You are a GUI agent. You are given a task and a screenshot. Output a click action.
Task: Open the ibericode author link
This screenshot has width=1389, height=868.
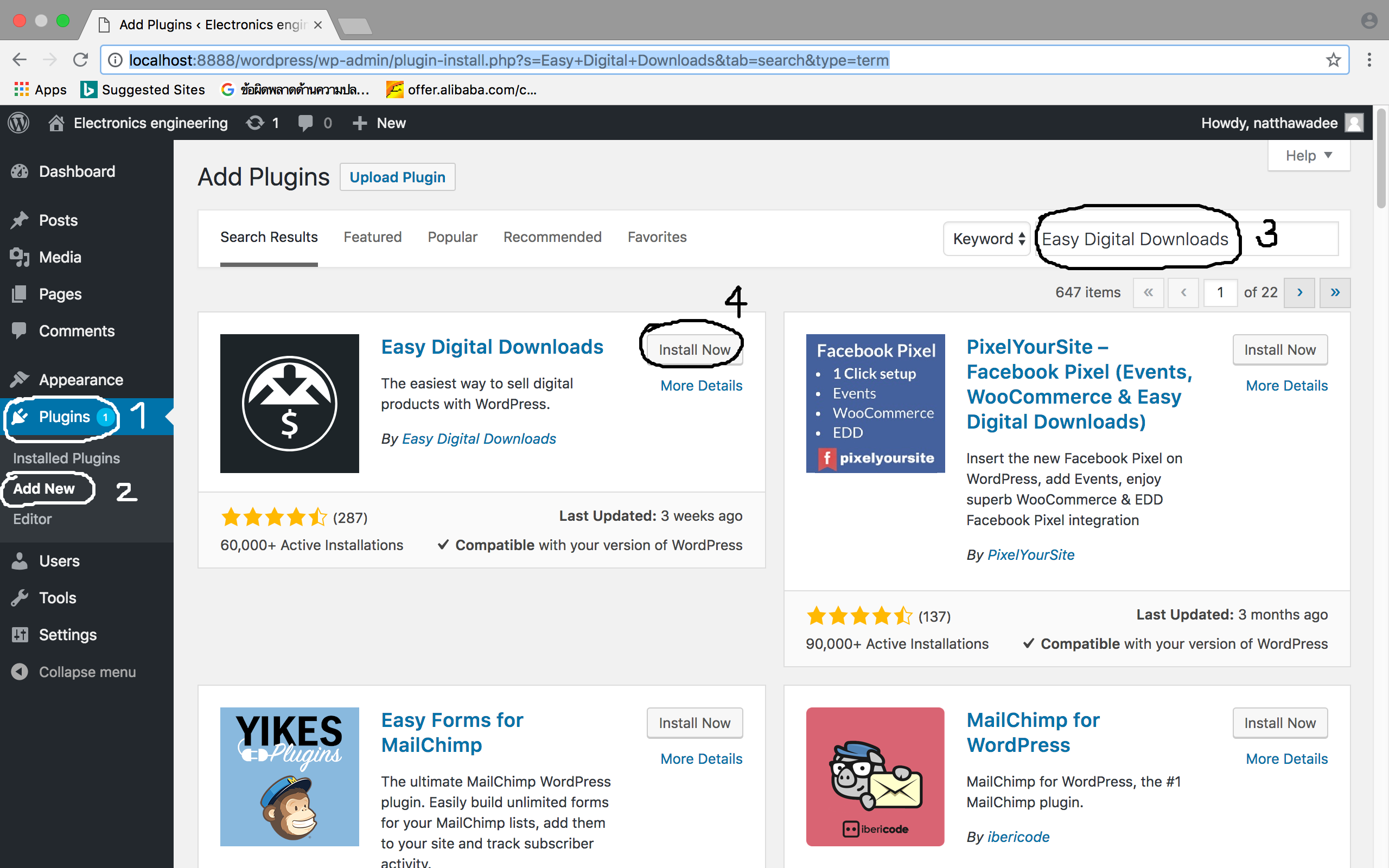[x=1018, y=837]
